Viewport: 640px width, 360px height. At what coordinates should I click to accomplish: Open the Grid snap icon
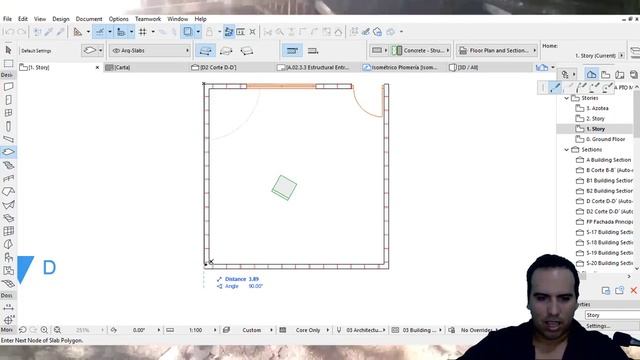(x=142, y=31)
